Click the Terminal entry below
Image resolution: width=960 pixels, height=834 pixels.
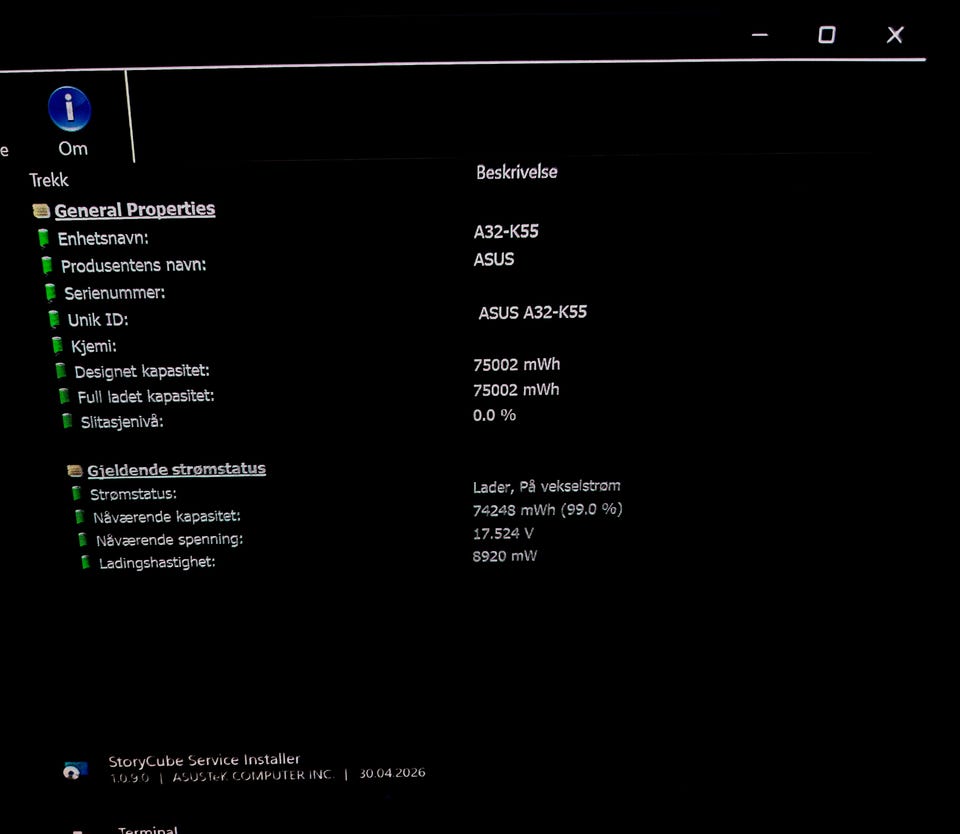(x=148, y=830)
